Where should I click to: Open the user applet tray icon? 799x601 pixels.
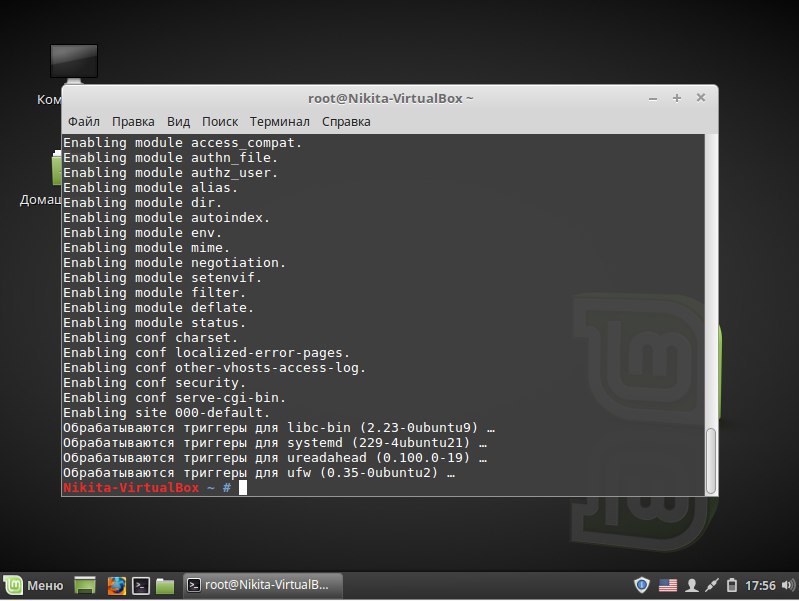click(691, 585)
